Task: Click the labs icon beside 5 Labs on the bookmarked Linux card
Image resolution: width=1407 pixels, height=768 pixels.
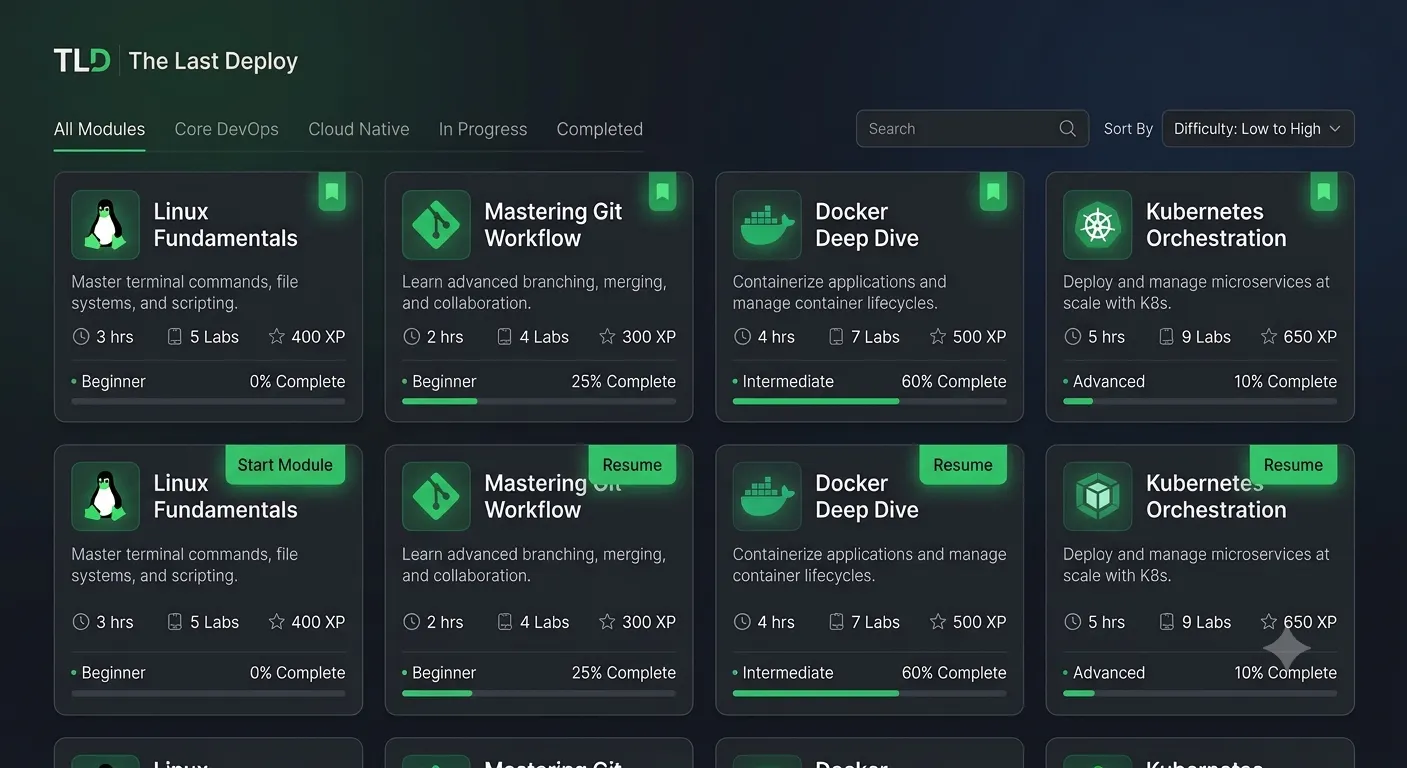Action: (175, 337)
